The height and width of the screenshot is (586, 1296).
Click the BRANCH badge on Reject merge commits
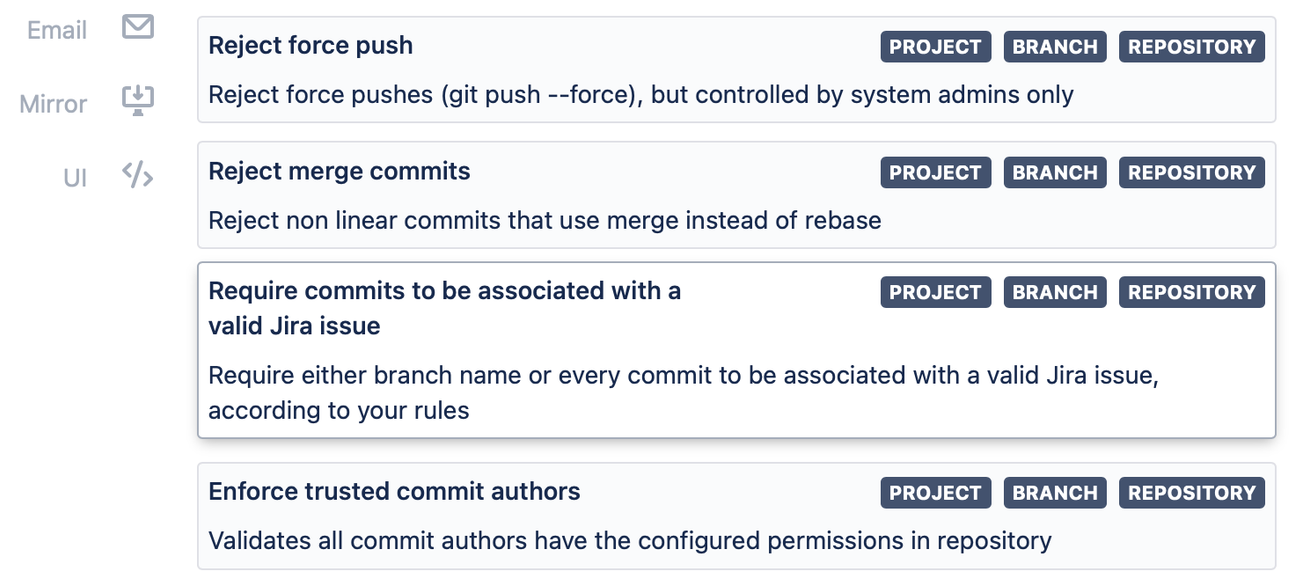1054,171
